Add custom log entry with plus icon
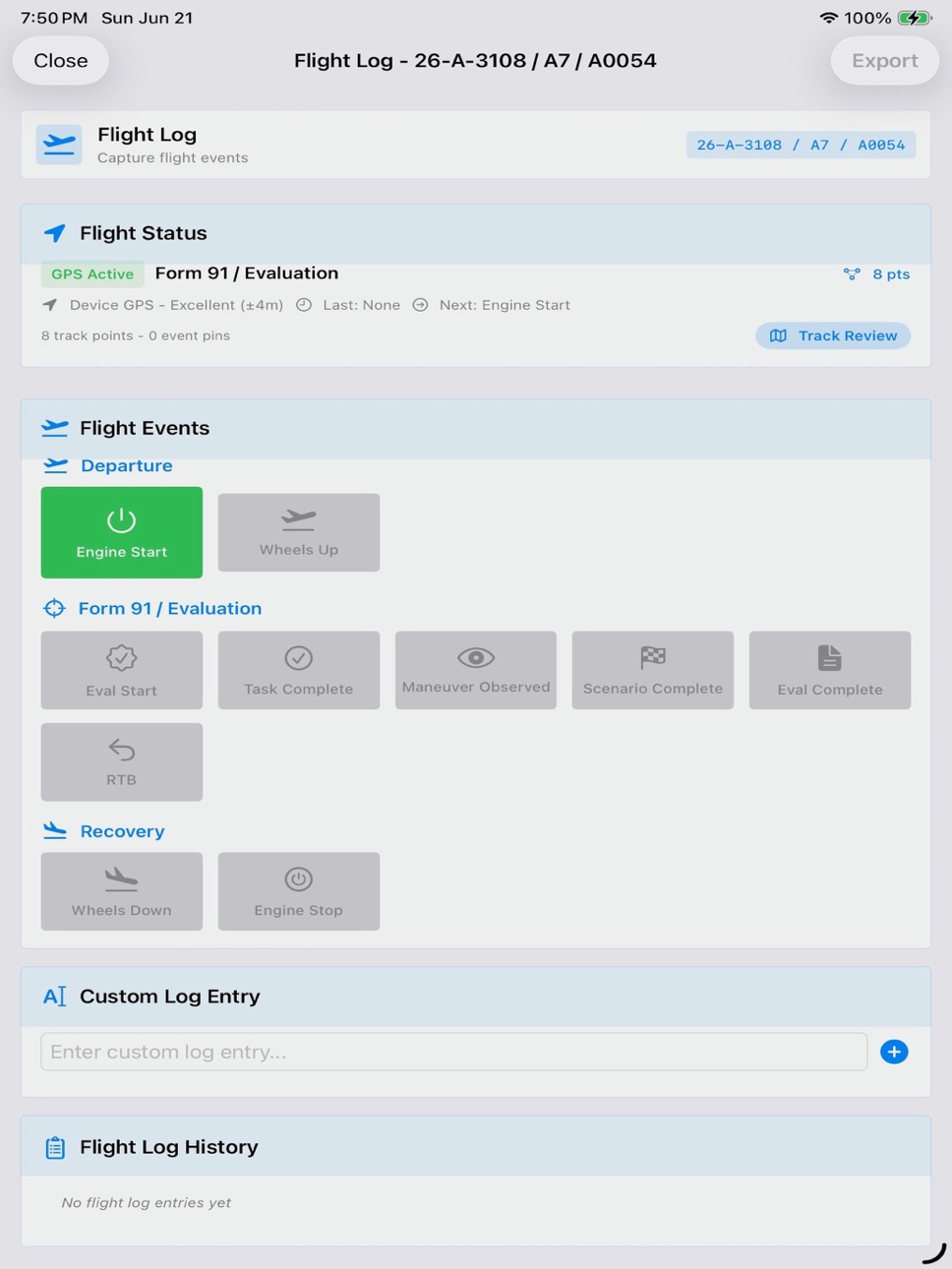The image size is (952, 1269). pos(894,1052)
